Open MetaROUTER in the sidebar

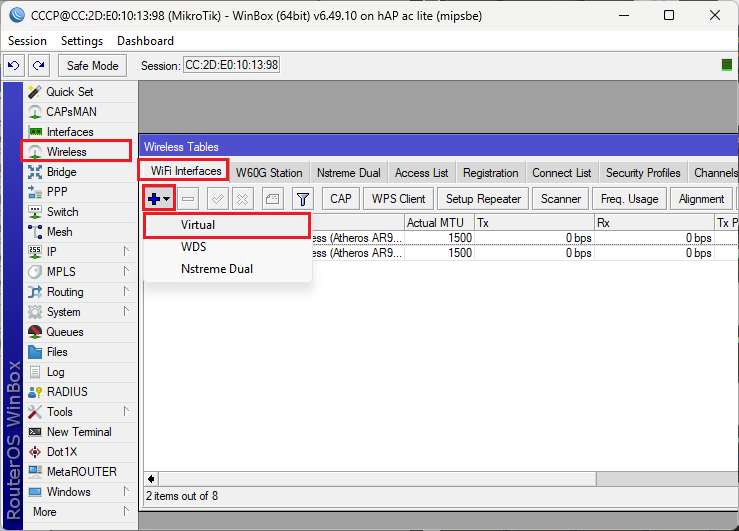coord(80,472)
